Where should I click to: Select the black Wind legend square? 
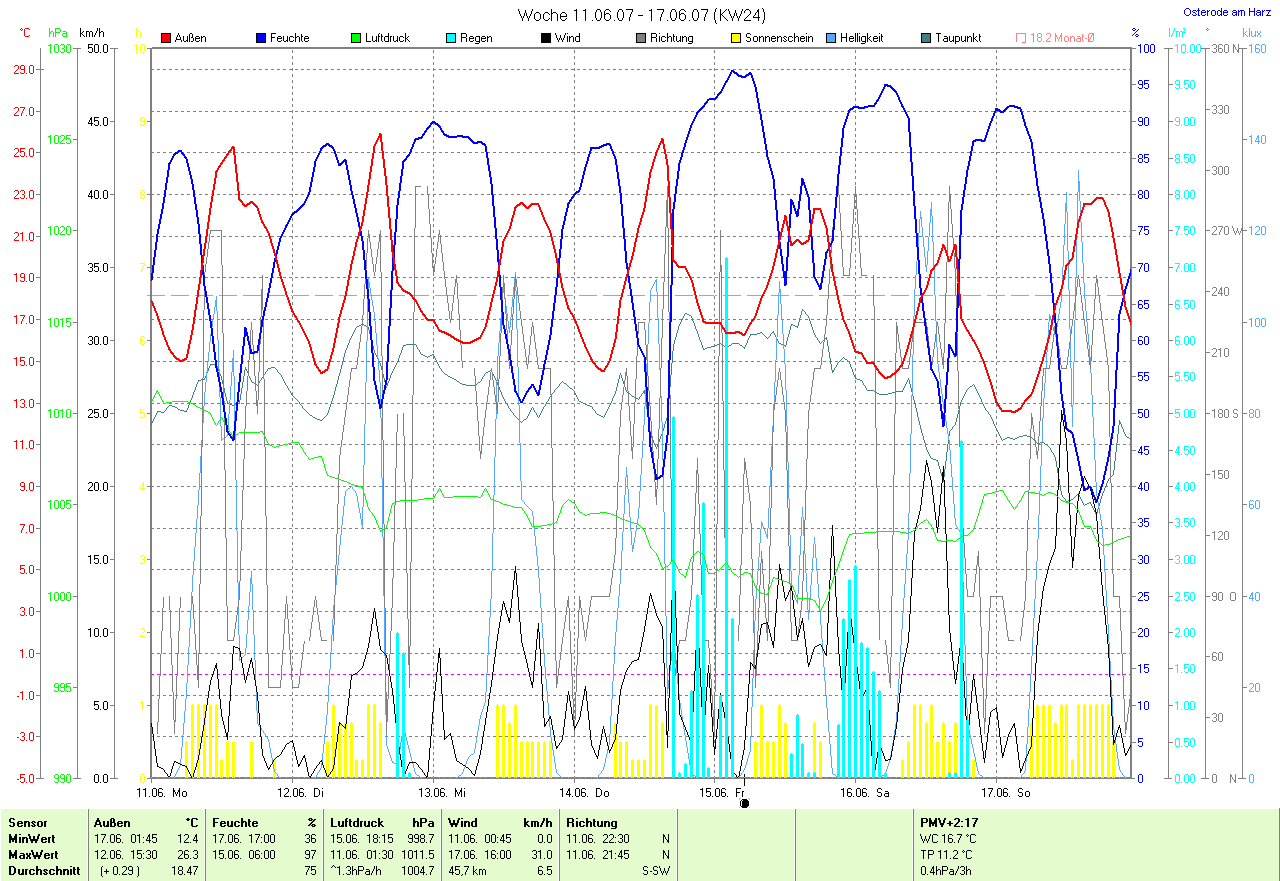point(546,38)
